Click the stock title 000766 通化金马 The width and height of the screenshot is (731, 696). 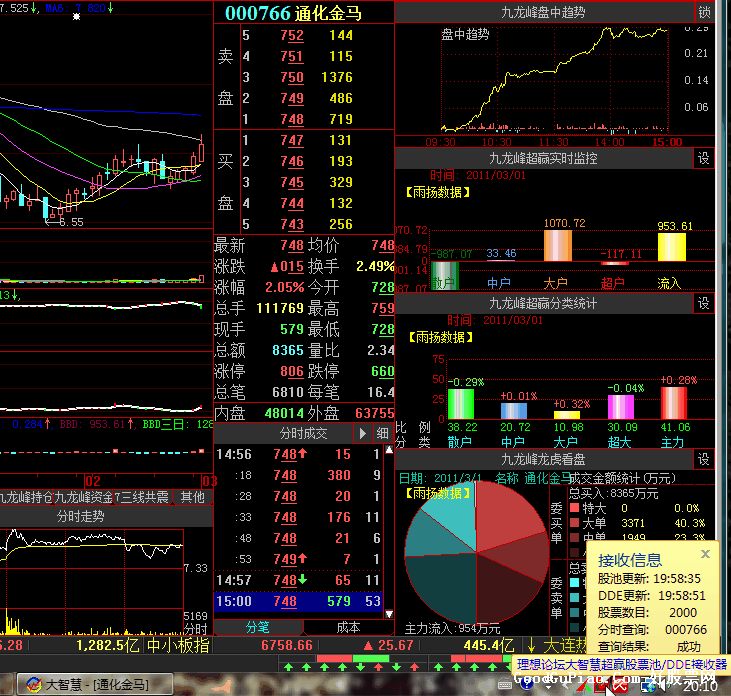click(294, 13)
